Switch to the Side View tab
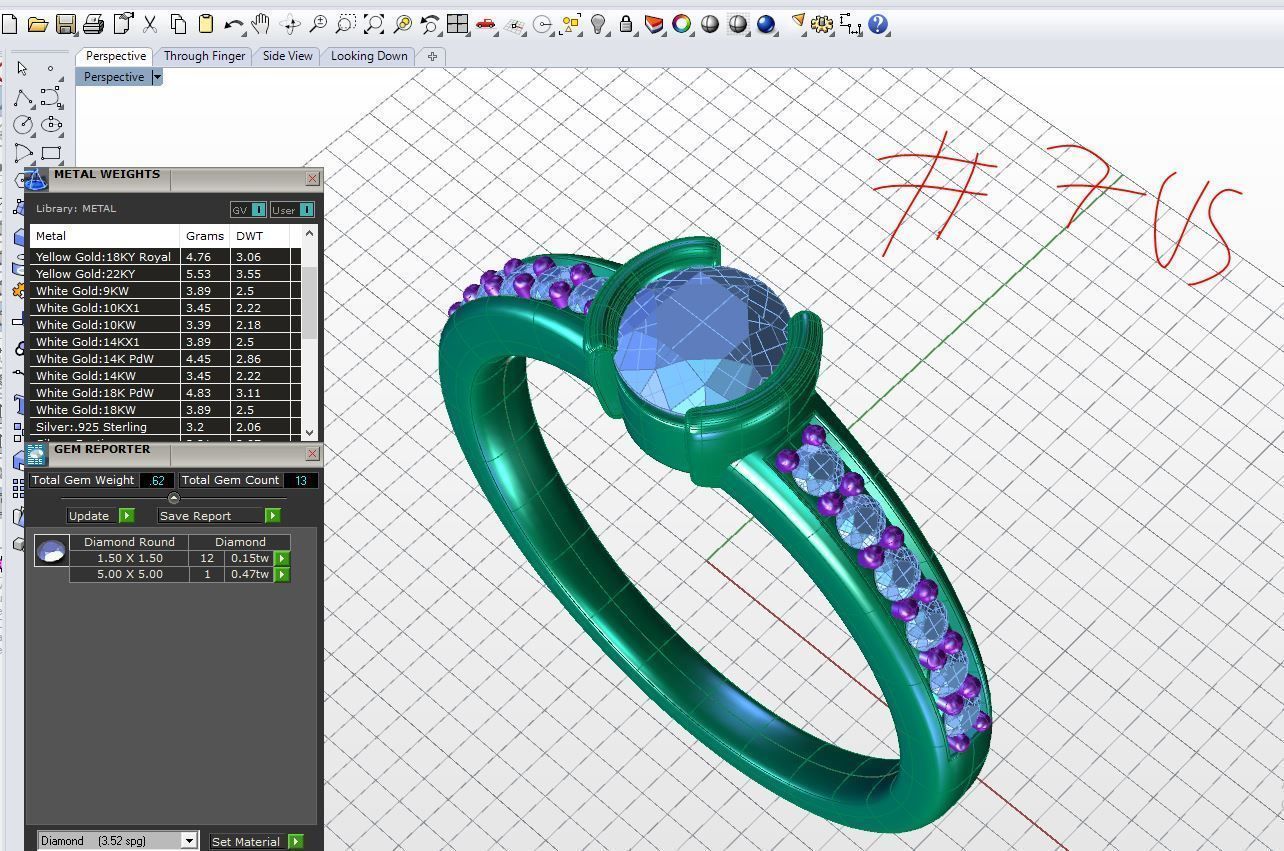The width and height of the screenshot is (1284, 851). [288, 56]
